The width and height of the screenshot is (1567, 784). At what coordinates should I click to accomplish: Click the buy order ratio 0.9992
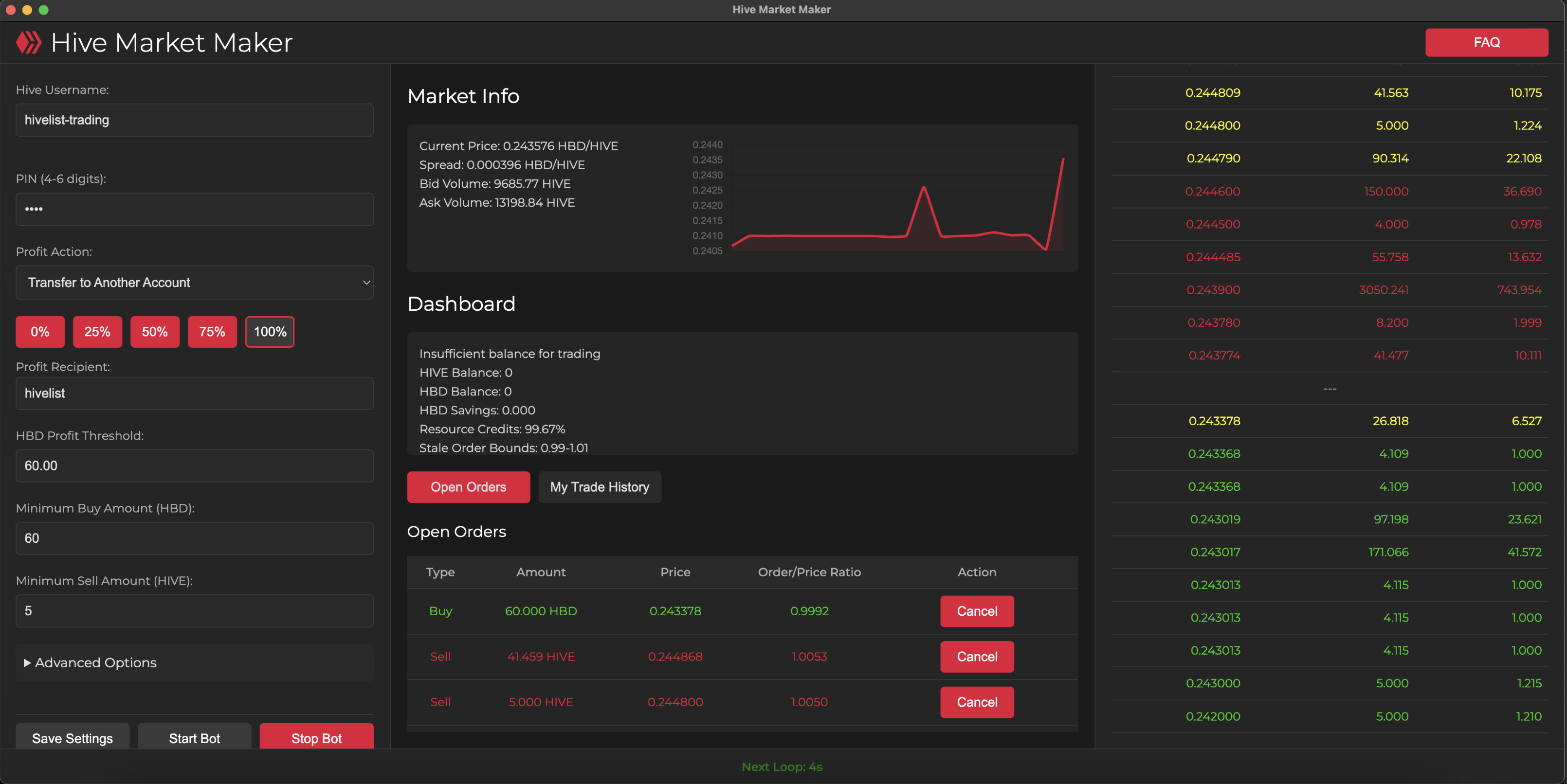pos(809,611)
